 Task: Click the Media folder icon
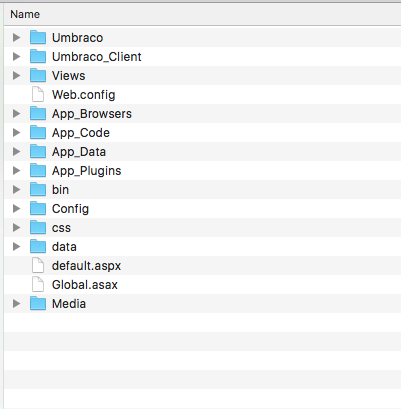38,304
